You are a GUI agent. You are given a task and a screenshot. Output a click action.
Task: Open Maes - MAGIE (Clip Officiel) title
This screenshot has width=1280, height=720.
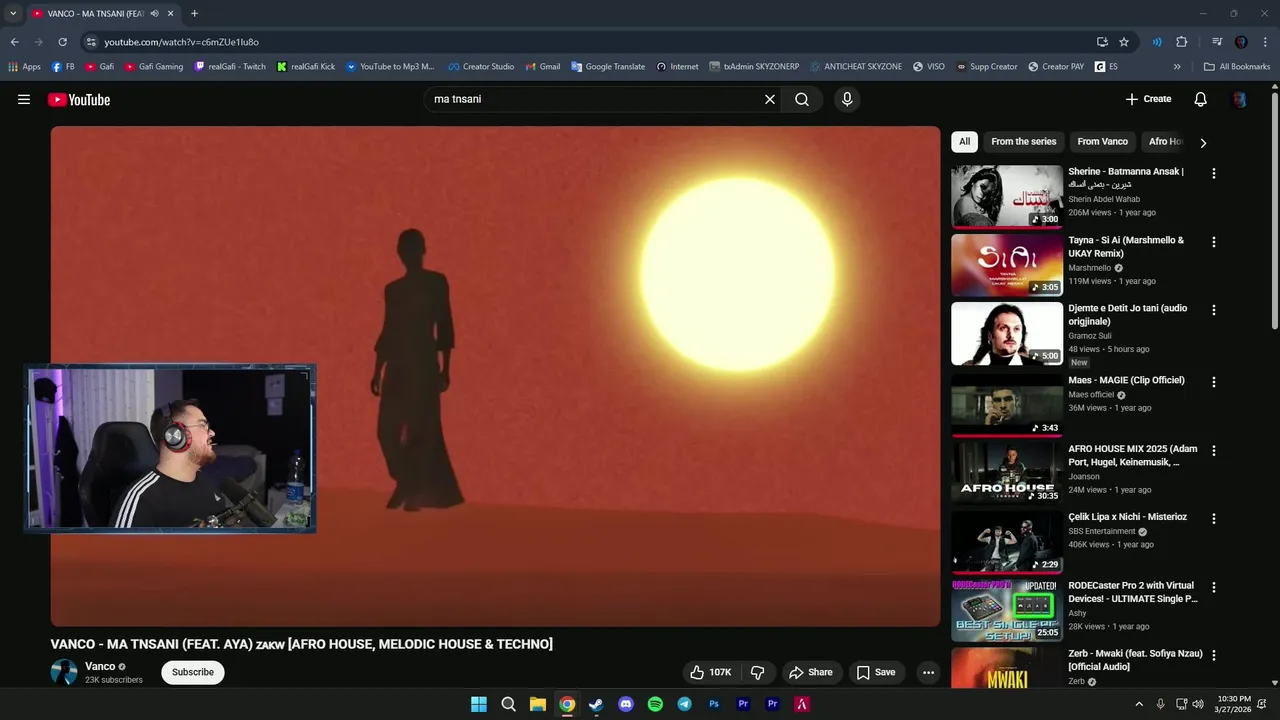coord(1126,380)
